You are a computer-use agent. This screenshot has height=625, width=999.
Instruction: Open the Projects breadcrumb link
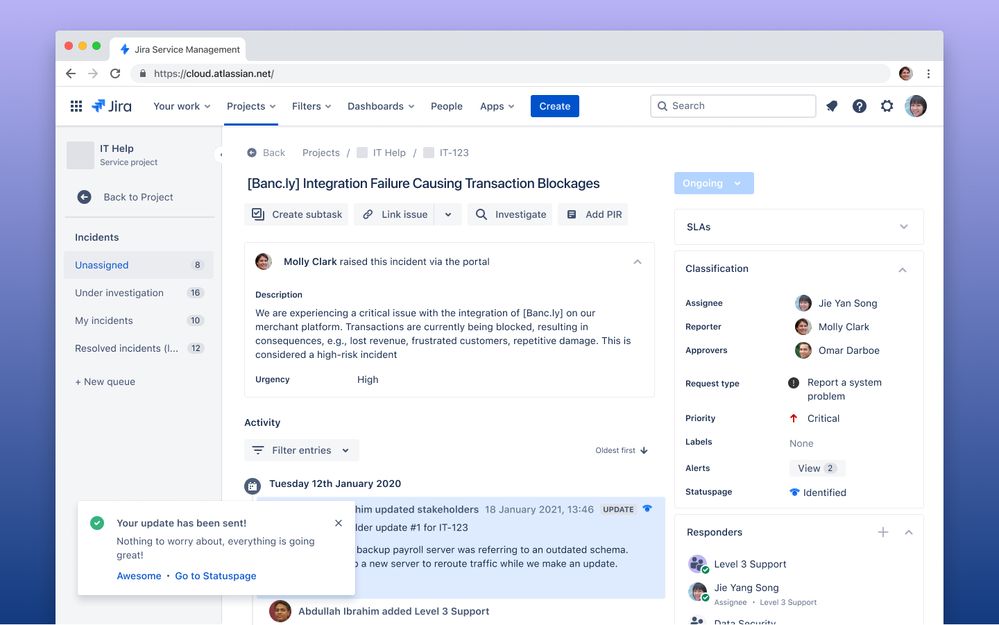pos(321,153)
